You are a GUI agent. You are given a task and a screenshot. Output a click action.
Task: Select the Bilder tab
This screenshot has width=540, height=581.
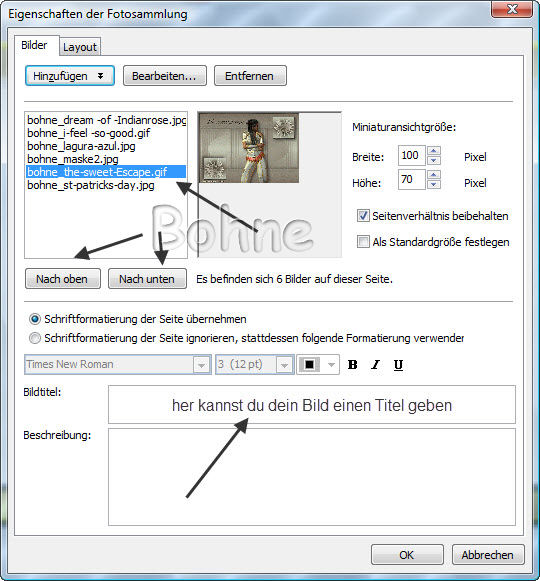[34, 45]
